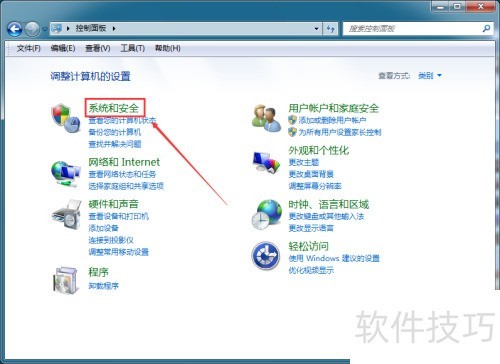Expand arrow after 控制面板 breadcrumb
Viewport: 500px width, 364px height.
pos(114,28)
